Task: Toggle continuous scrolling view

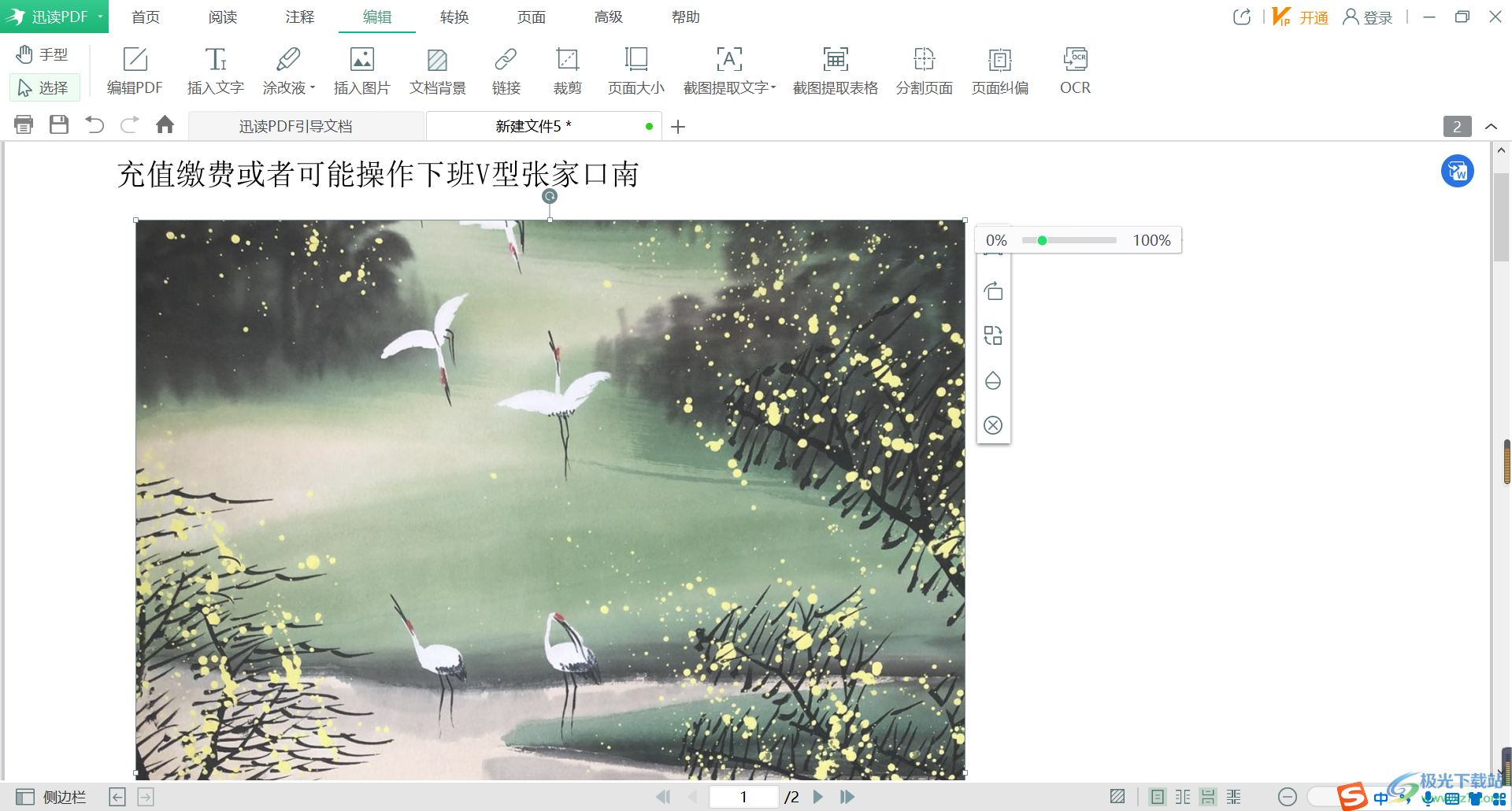Action: [1208, 797]
